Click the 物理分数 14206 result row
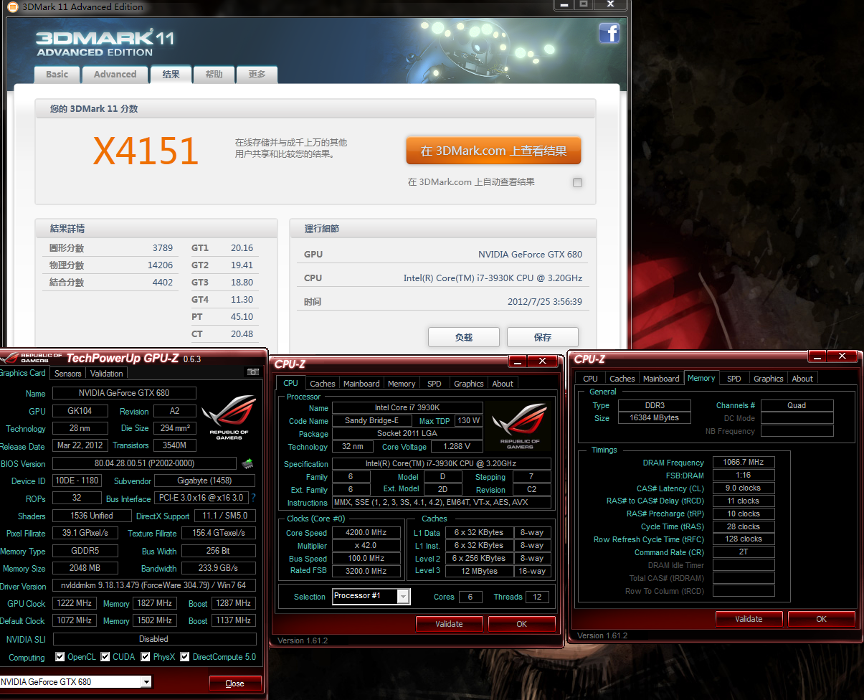This screenshot has height=700, width=864. 111,265
